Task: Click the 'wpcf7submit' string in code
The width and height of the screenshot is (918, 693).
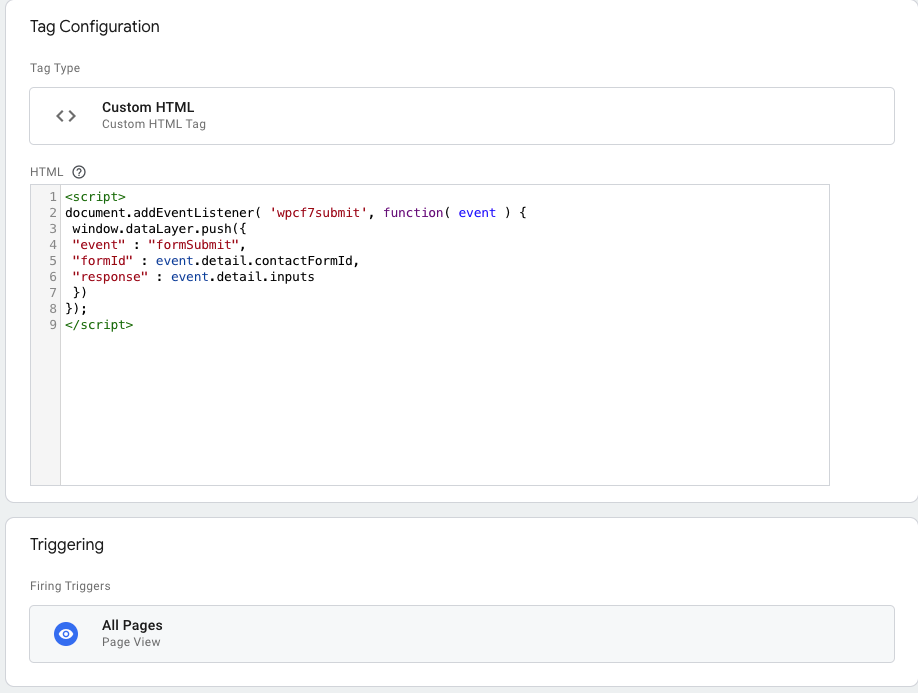Action: 318,213
